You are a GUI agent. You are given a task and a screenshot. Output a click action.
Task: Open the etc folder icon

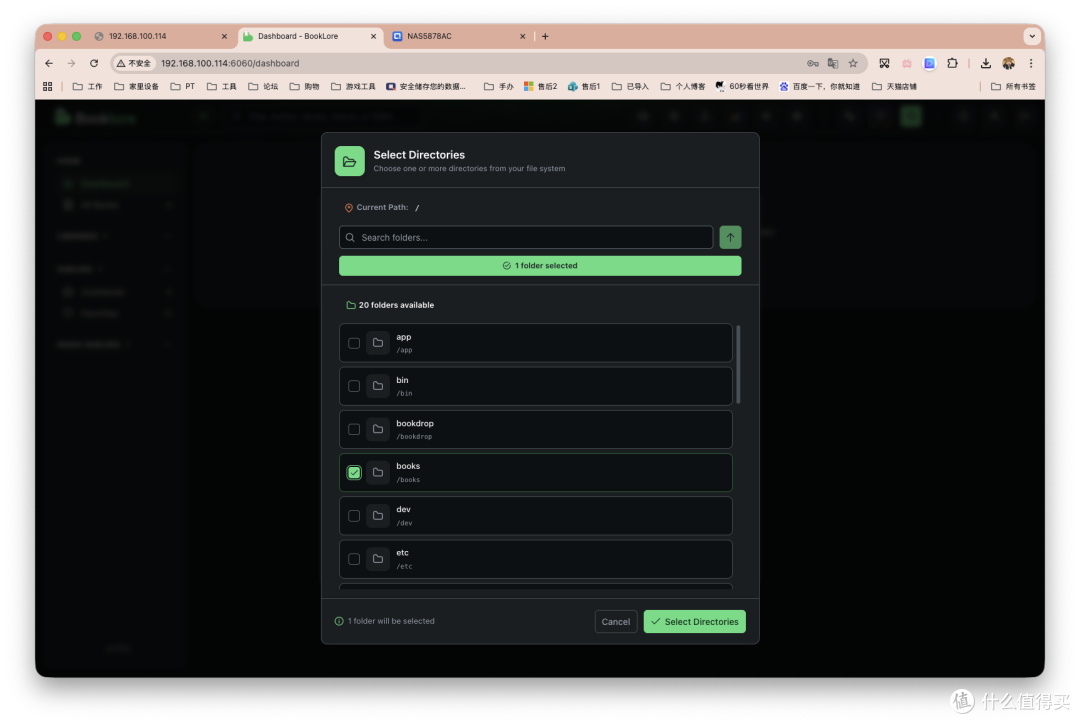(377, 559)
